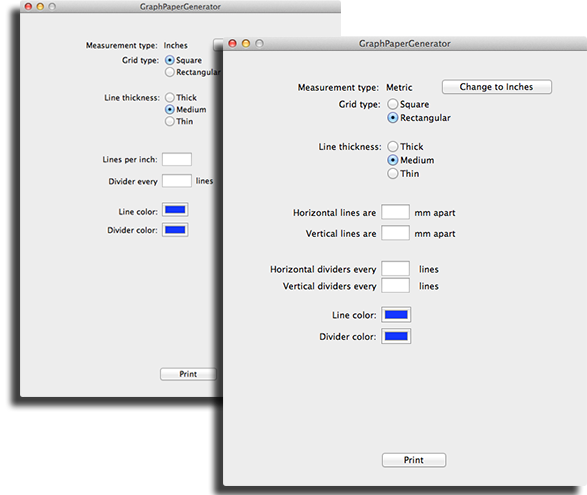The height and width of the screenshot is (495, 587).
Task: Click the Vertical lines mm apart field
Action: [x=395, y=233]
